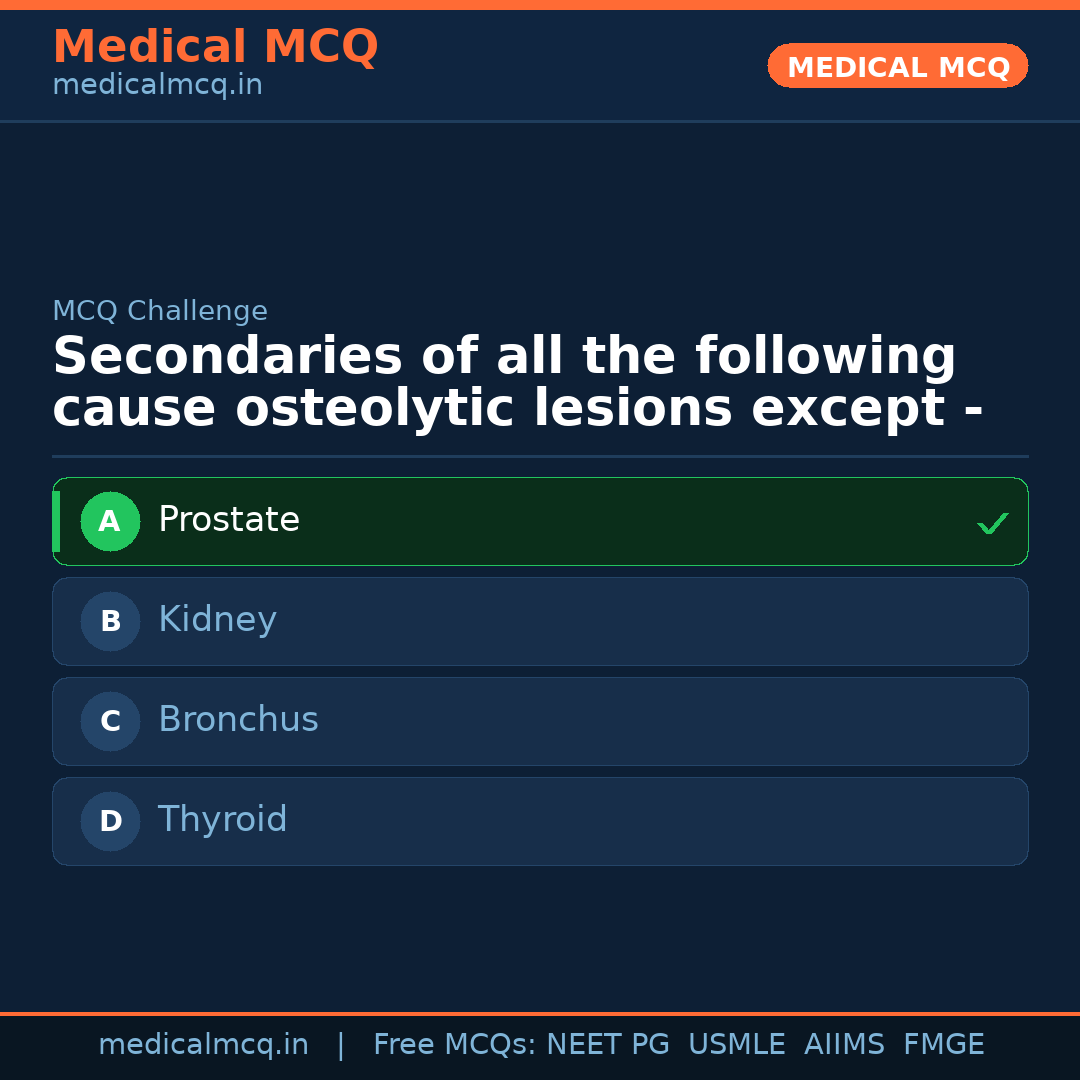Click the AIIMS footer label

[845, 1043]
